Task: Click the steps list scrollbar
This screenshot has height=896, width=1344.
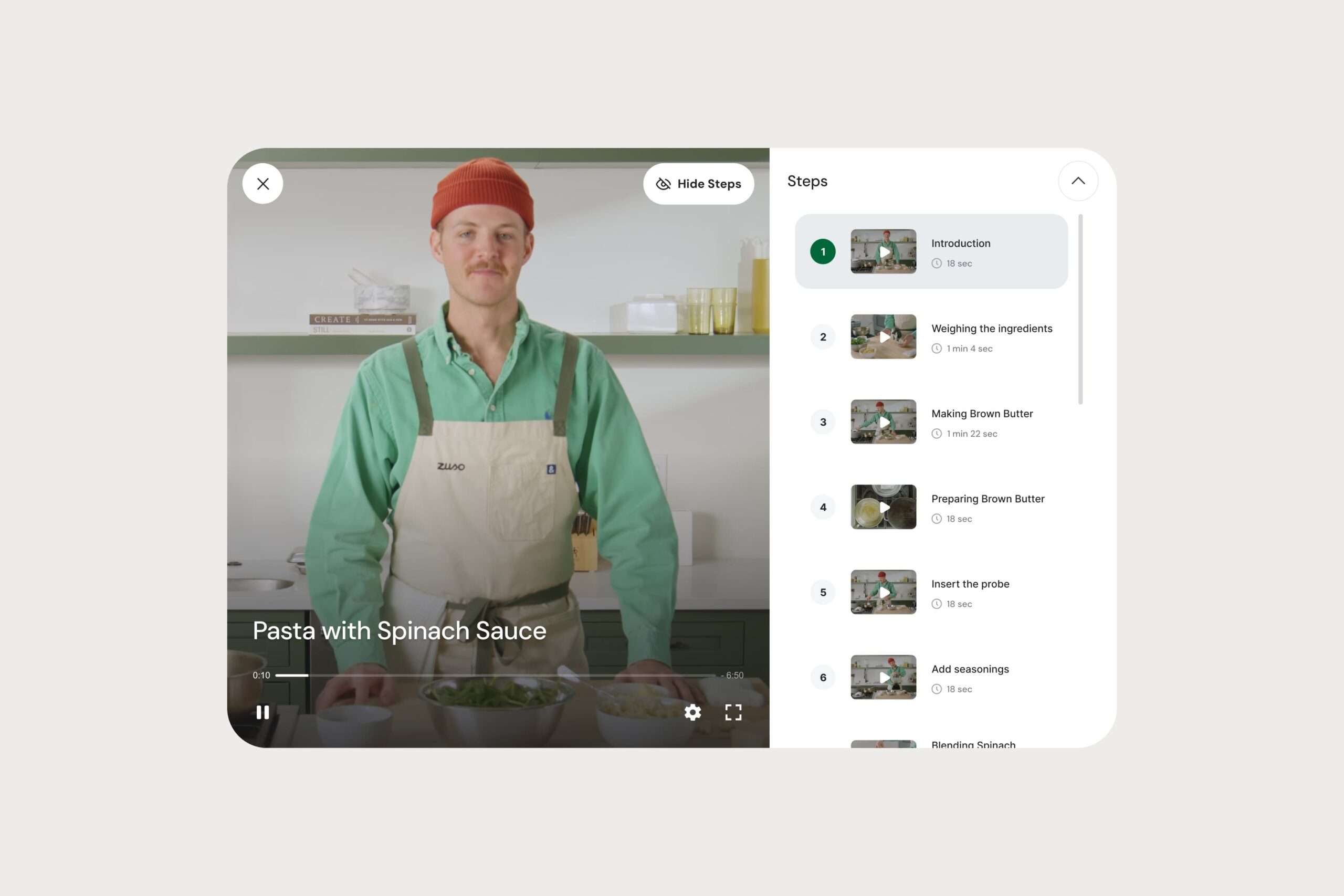Action: [x=1080, y=309]
